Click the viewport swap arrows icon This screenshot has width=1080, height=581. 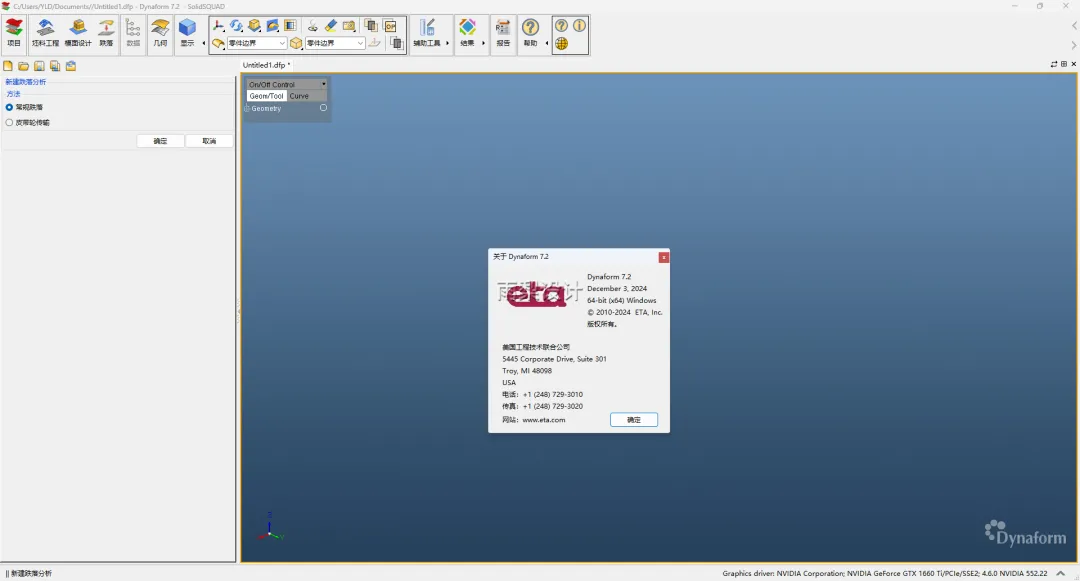click(x=1054, y=64)
